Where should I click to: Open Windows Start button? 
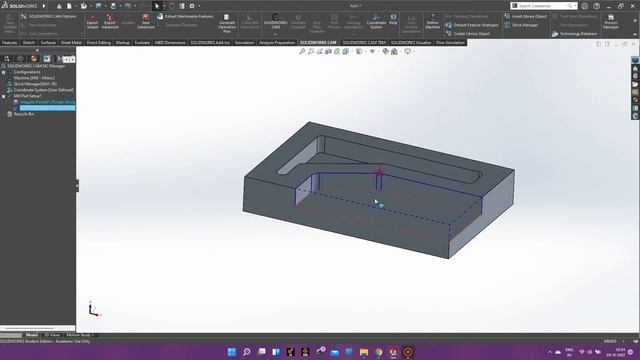232,352
